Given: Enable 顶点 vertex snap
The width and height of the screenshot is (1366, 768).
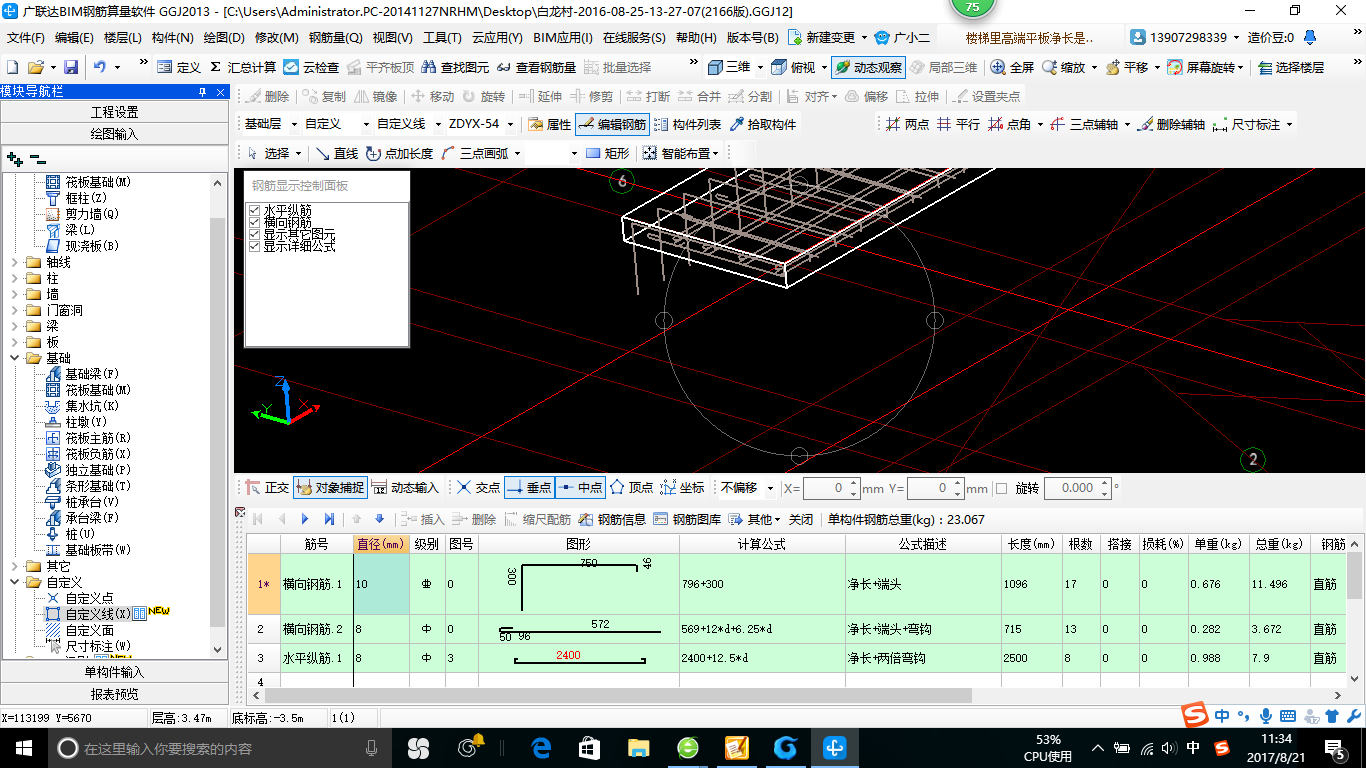Looking at the screenshot, I should [x=631, y=488].
